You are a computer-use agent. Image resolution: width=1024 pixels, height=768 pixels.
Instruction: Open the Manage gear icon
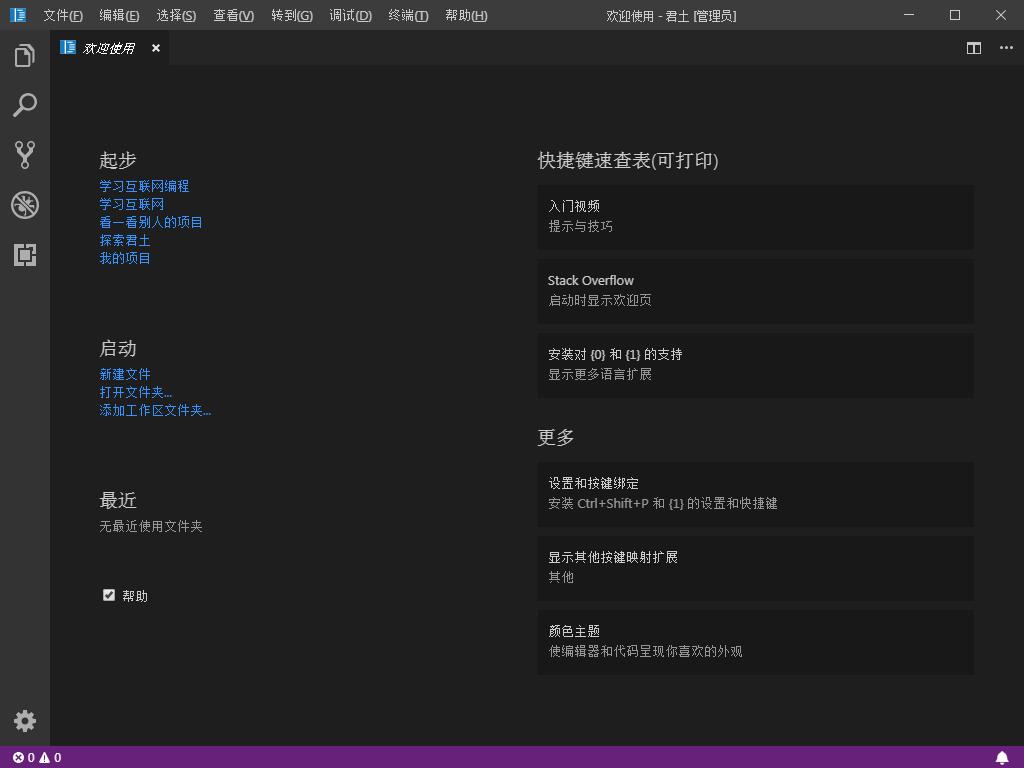(25, 721)
